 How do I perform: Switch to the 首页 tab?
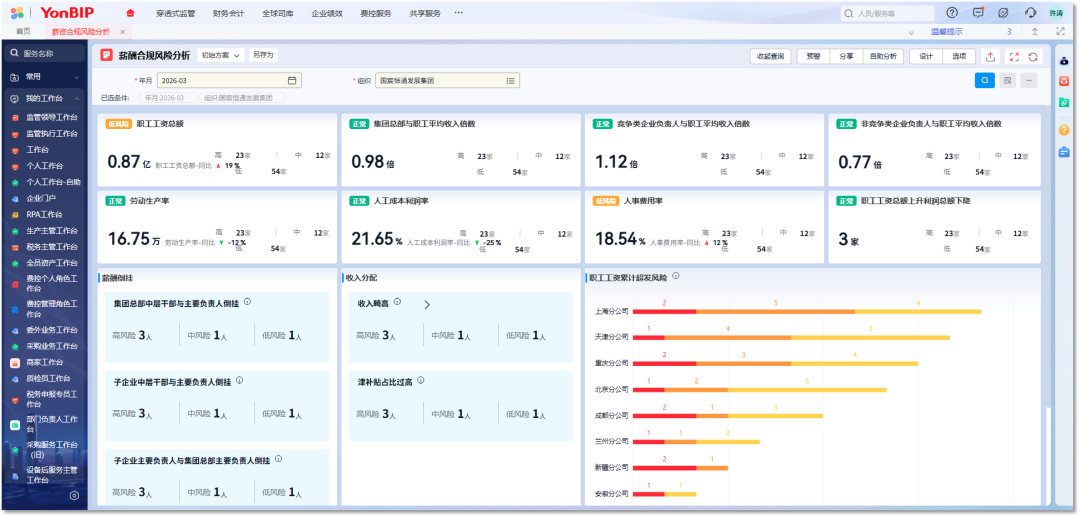coord(23,32)
